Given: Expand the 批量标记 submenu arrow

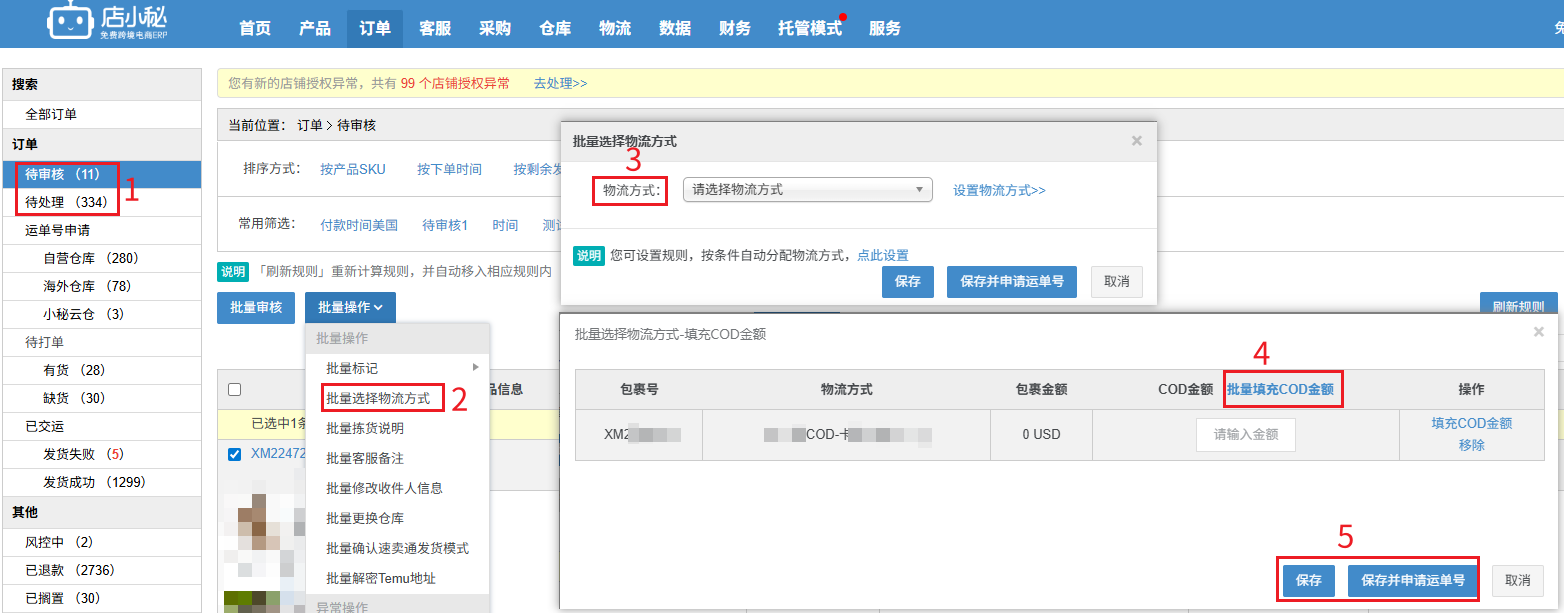Looking at the screenshot, I should point(476,368).
